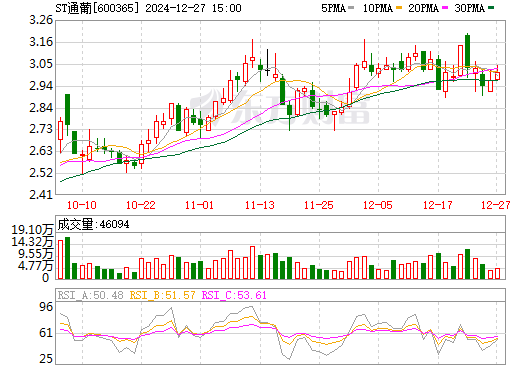Click the 2024-12-27 15:00 timestamp
The width and height of the screenshot is (520, 365).
click(x=193, y=8)
